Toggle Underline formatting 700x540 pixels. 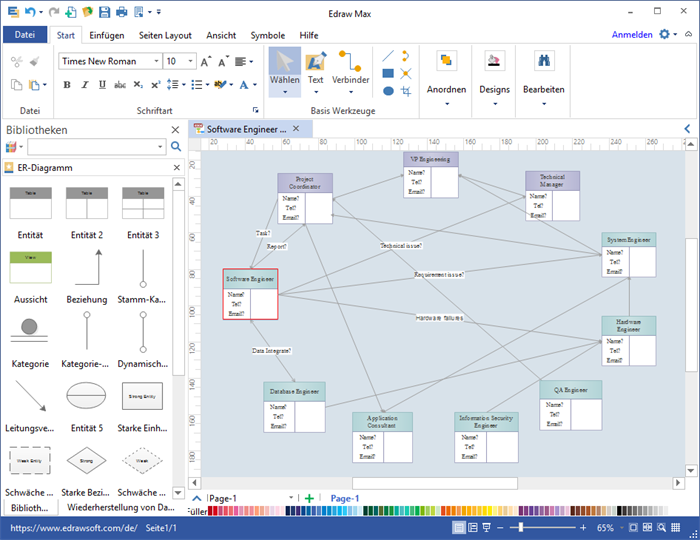point(102,84)
